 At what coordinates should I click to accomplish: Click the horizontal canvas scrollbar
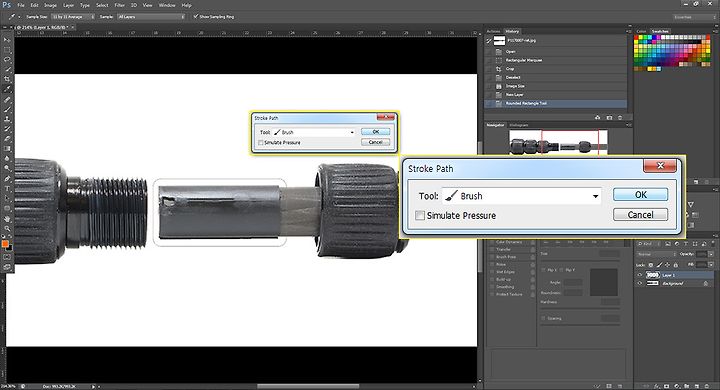click(x=308, y=386)
